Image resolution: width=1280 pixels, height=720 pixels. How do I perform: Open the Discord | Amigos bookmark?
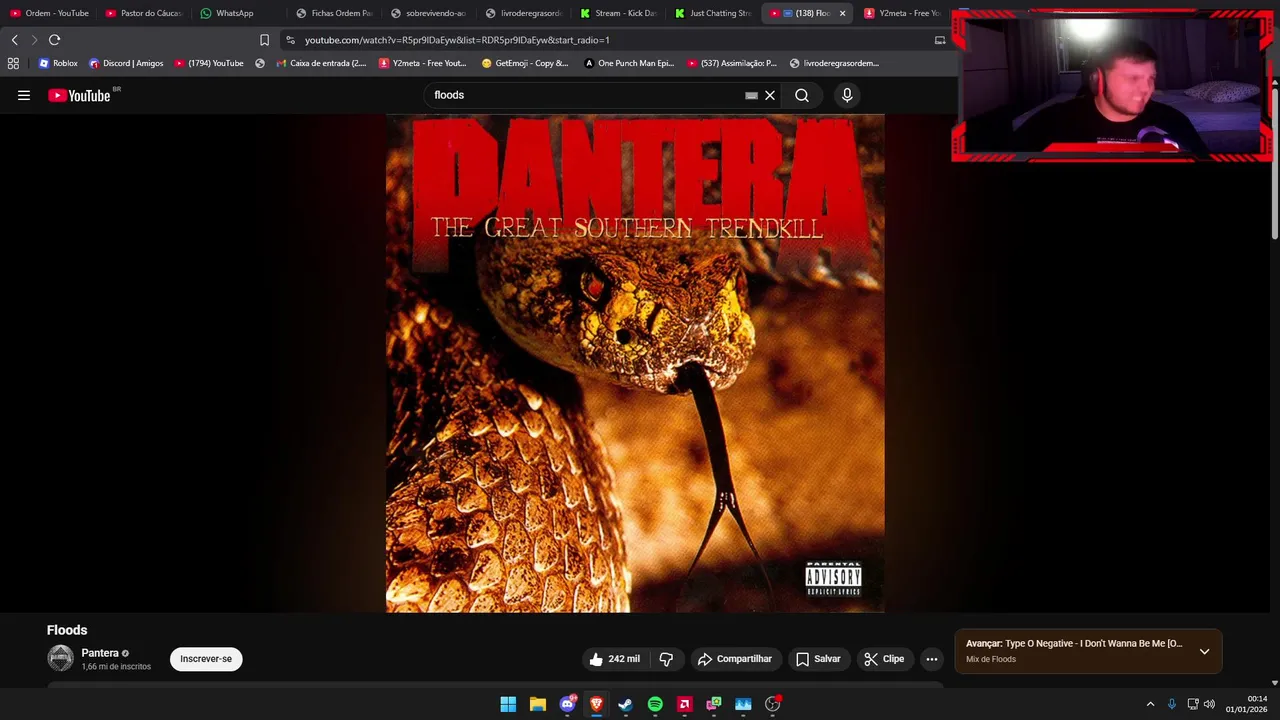(x=126, y=63)
